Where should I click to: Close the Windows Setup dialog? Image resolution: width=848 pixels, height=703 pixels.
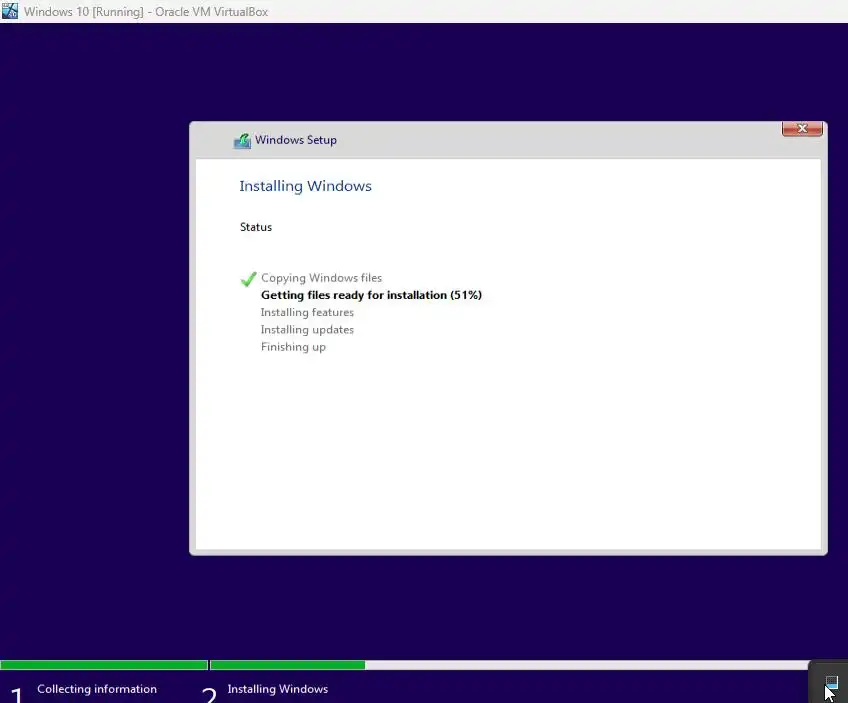pos(802,129)
